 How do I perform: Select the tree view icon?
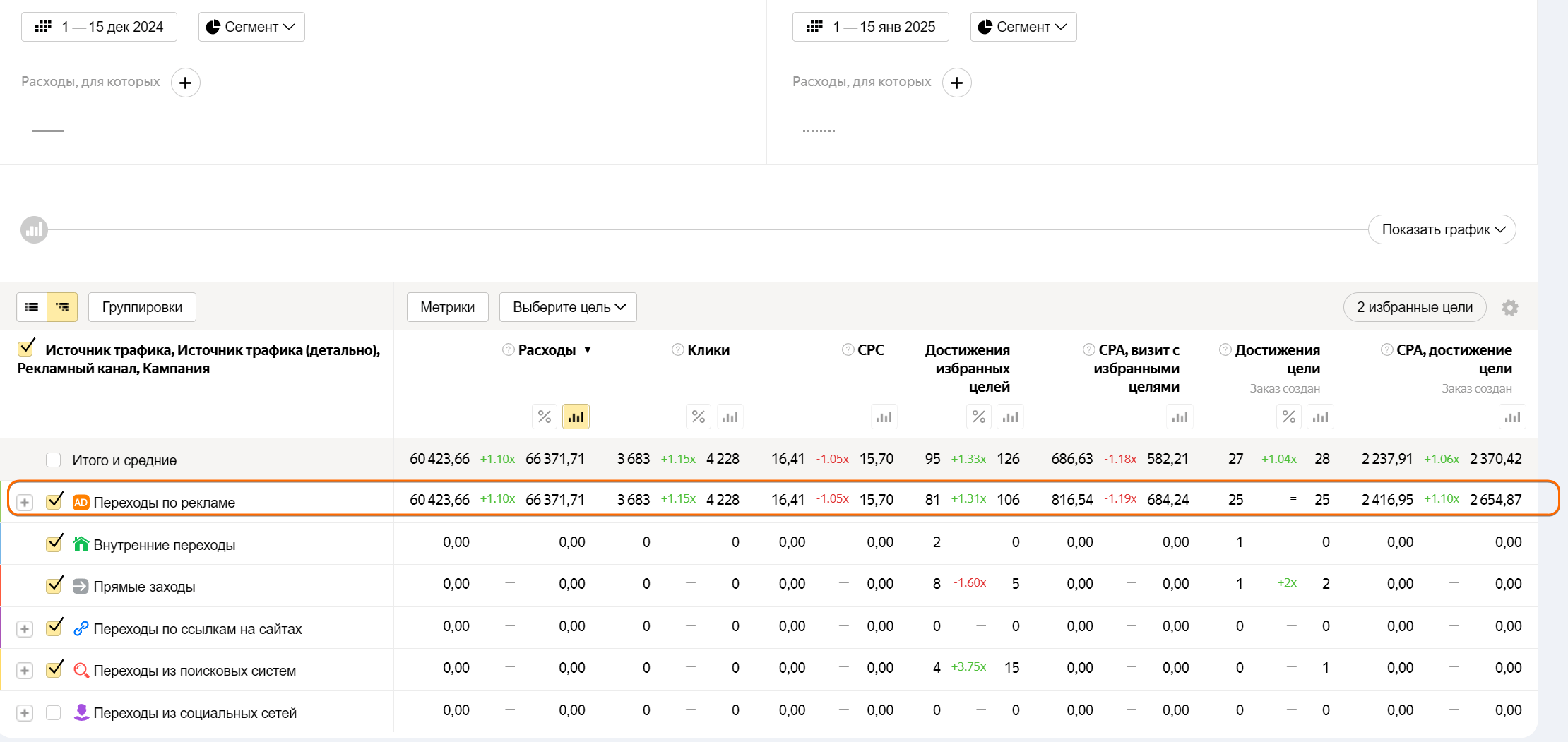tap(62, 307)
